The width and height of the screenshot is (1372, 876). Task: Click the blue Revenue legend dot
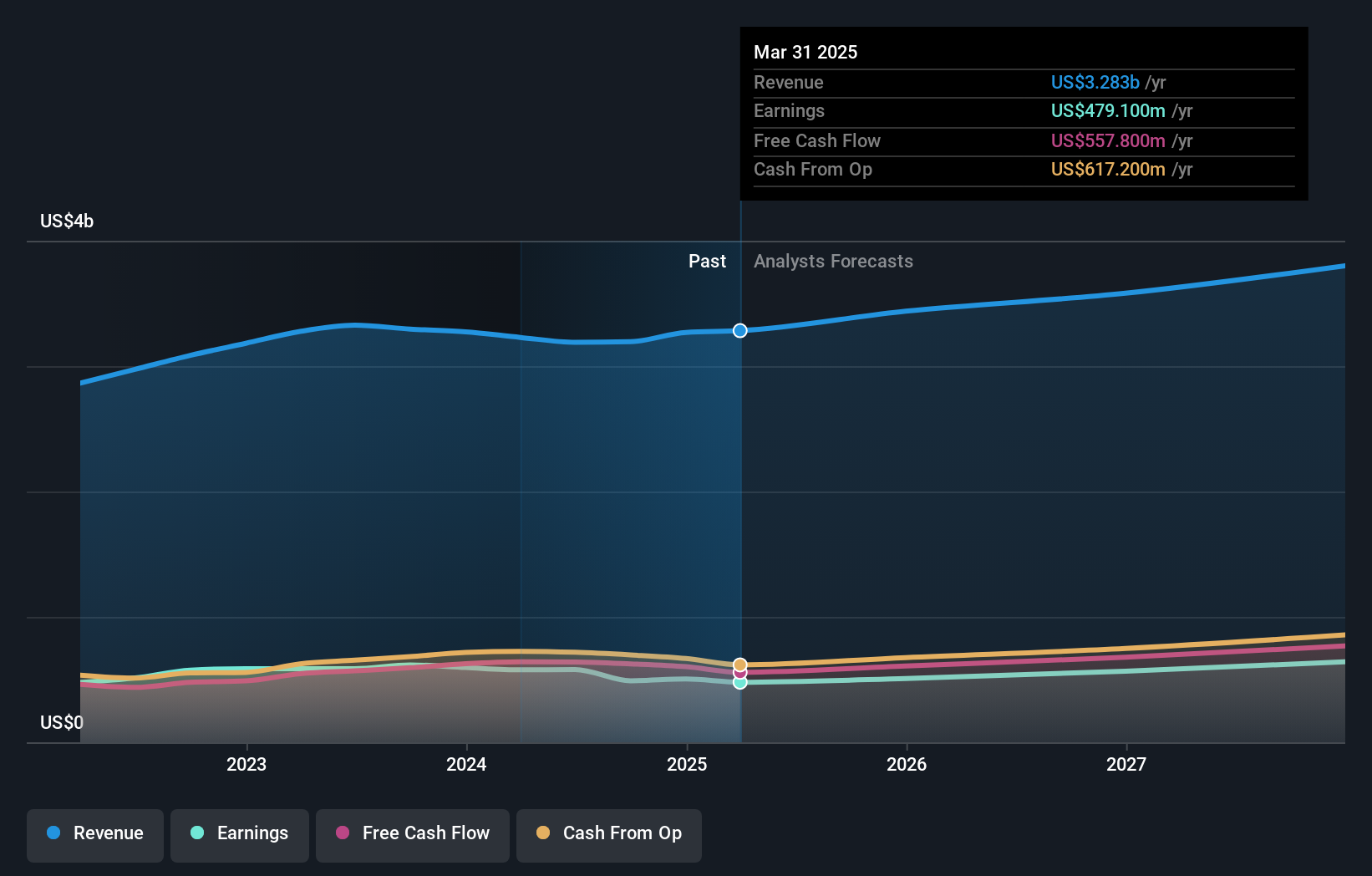point(51,834)
